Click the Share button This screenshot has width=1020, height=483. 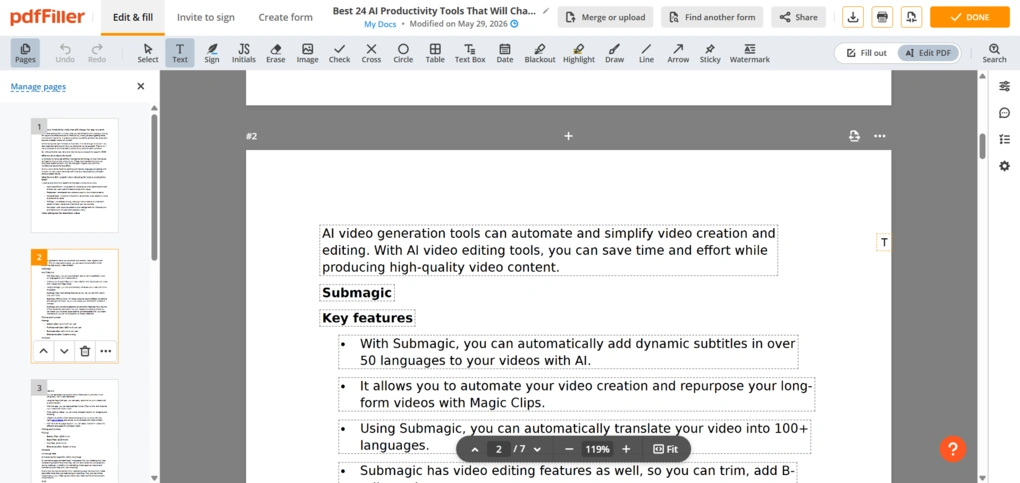coord(798,17)
